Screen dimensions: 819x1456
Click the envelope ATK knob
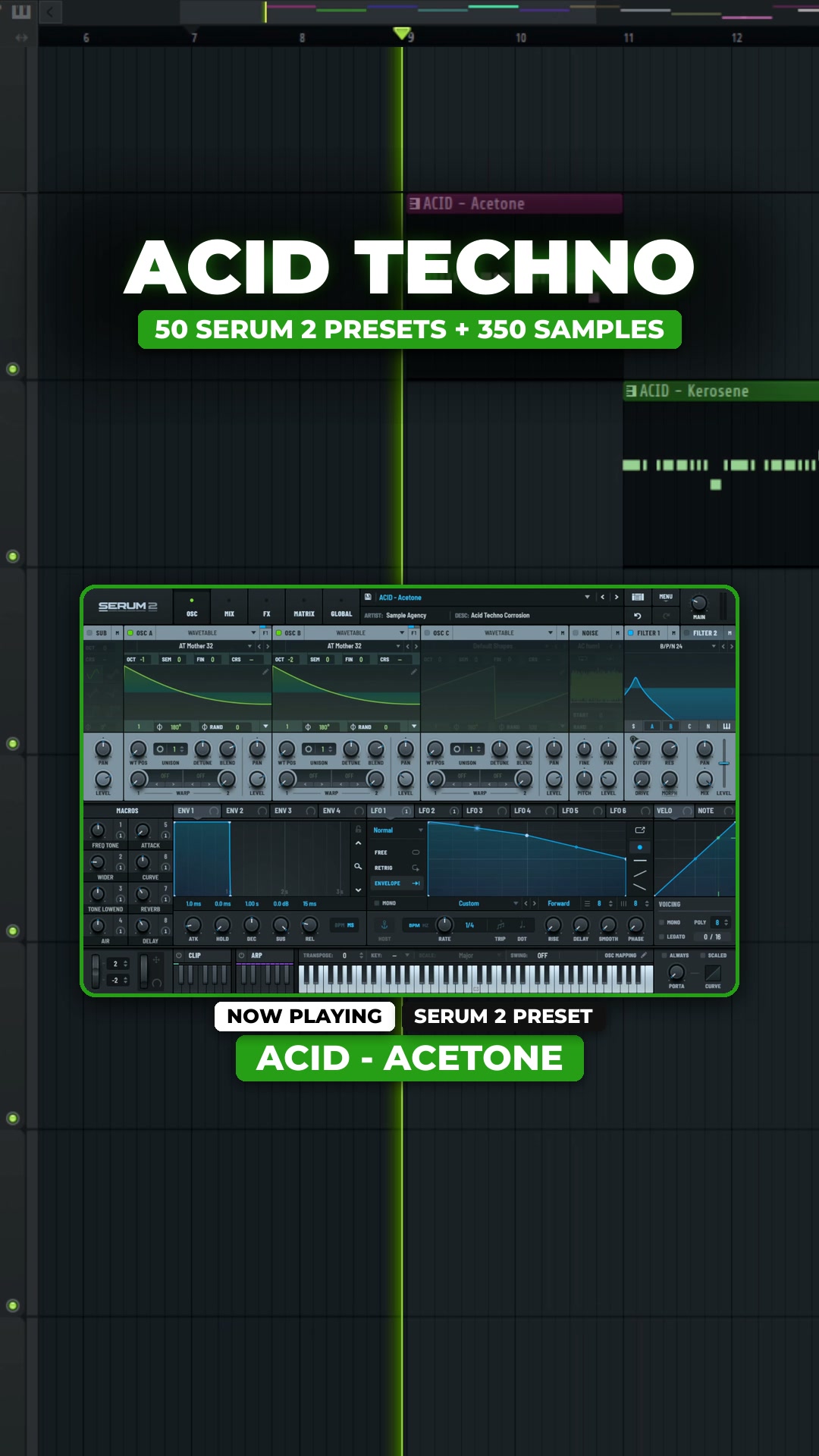coord(193,924)
